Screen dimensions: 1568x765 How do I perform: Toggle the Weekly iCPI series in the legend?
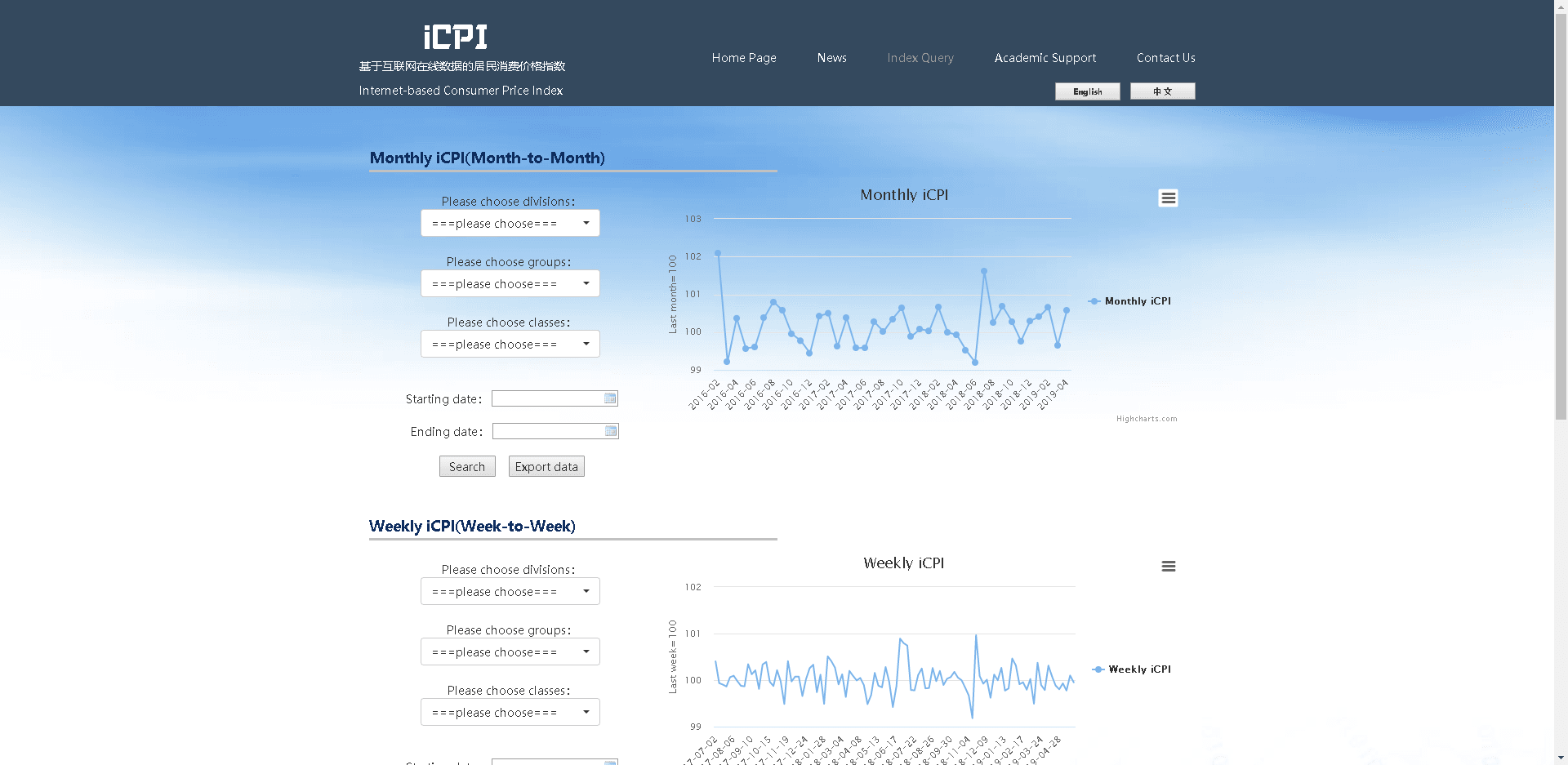point(1138,669)
